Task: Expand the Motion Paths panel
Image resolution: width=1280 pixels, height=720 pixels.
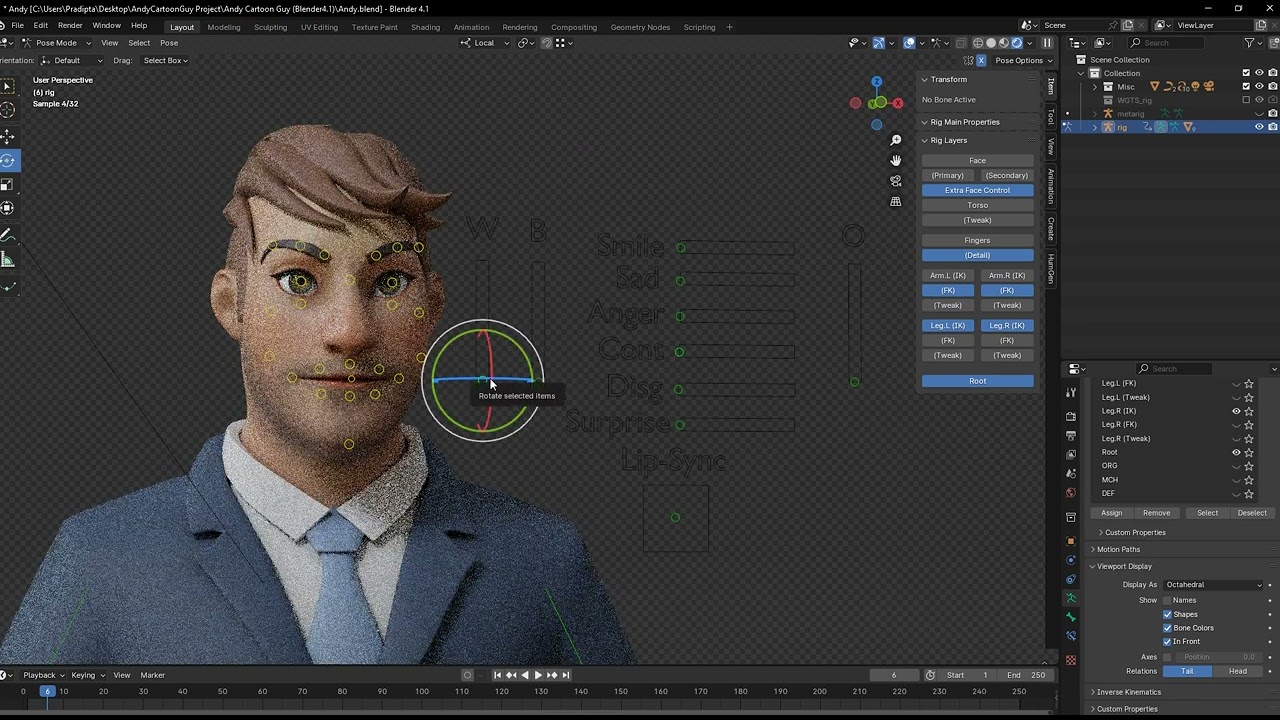Action: (x=1118, y=549)
